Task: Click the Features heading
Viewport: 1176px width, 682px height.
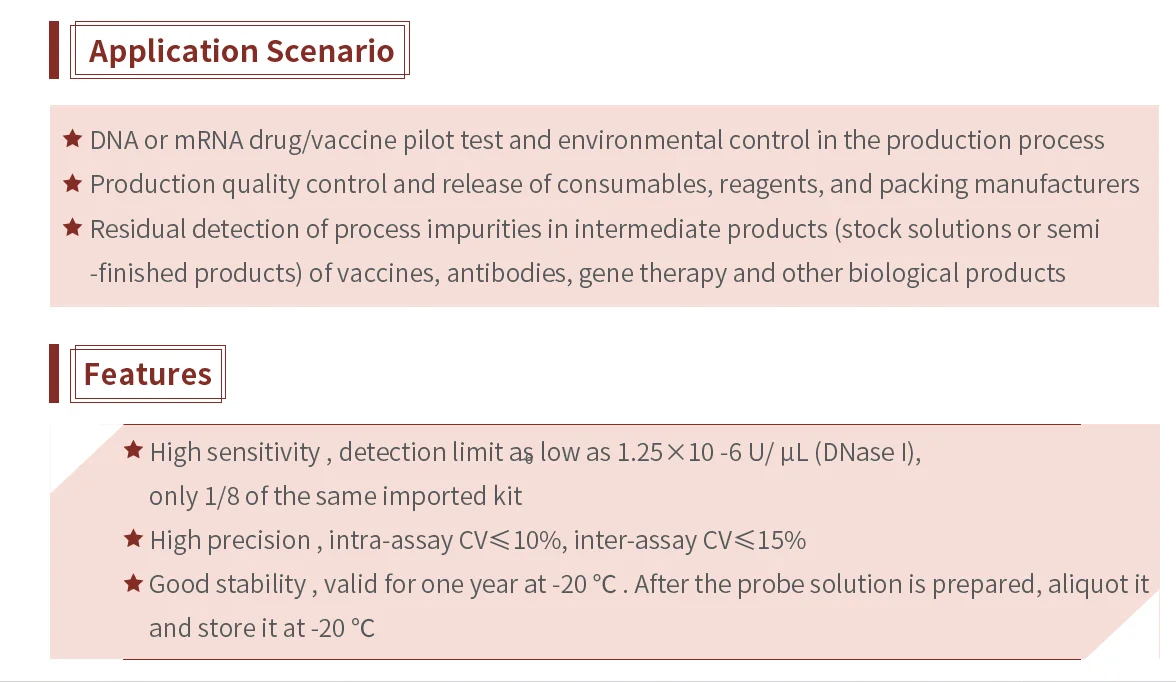Action: pos(148,374)
